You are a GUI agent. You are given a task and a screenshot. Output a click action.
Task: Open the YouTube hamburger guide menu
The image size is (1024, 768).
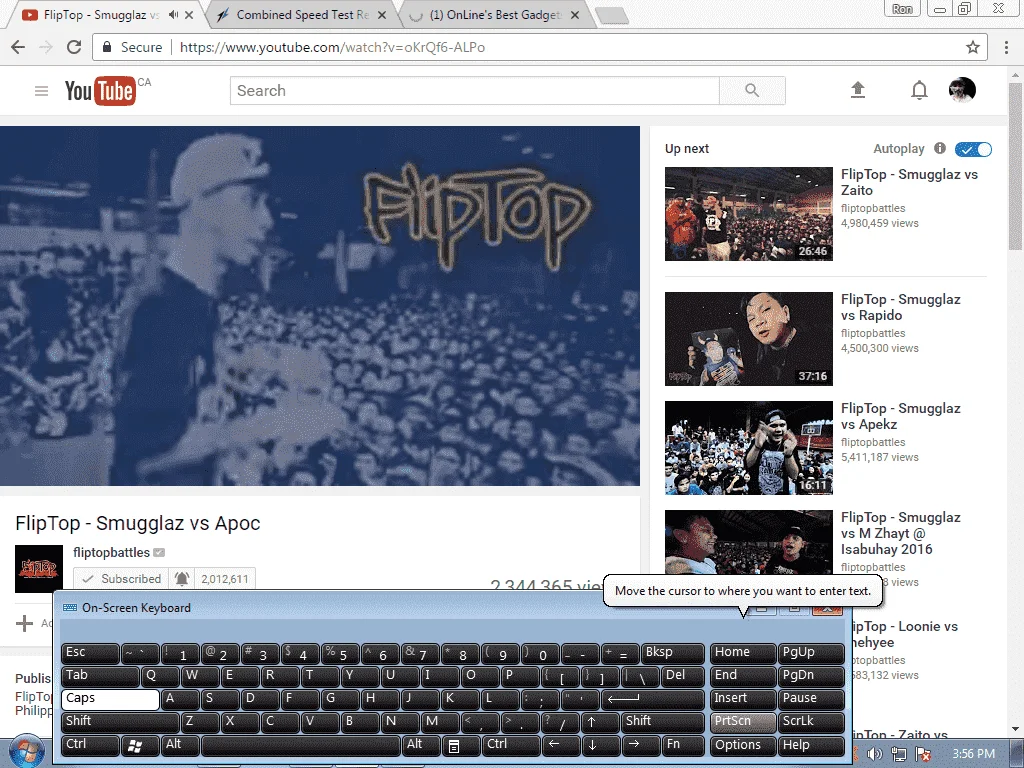[41, 91]
